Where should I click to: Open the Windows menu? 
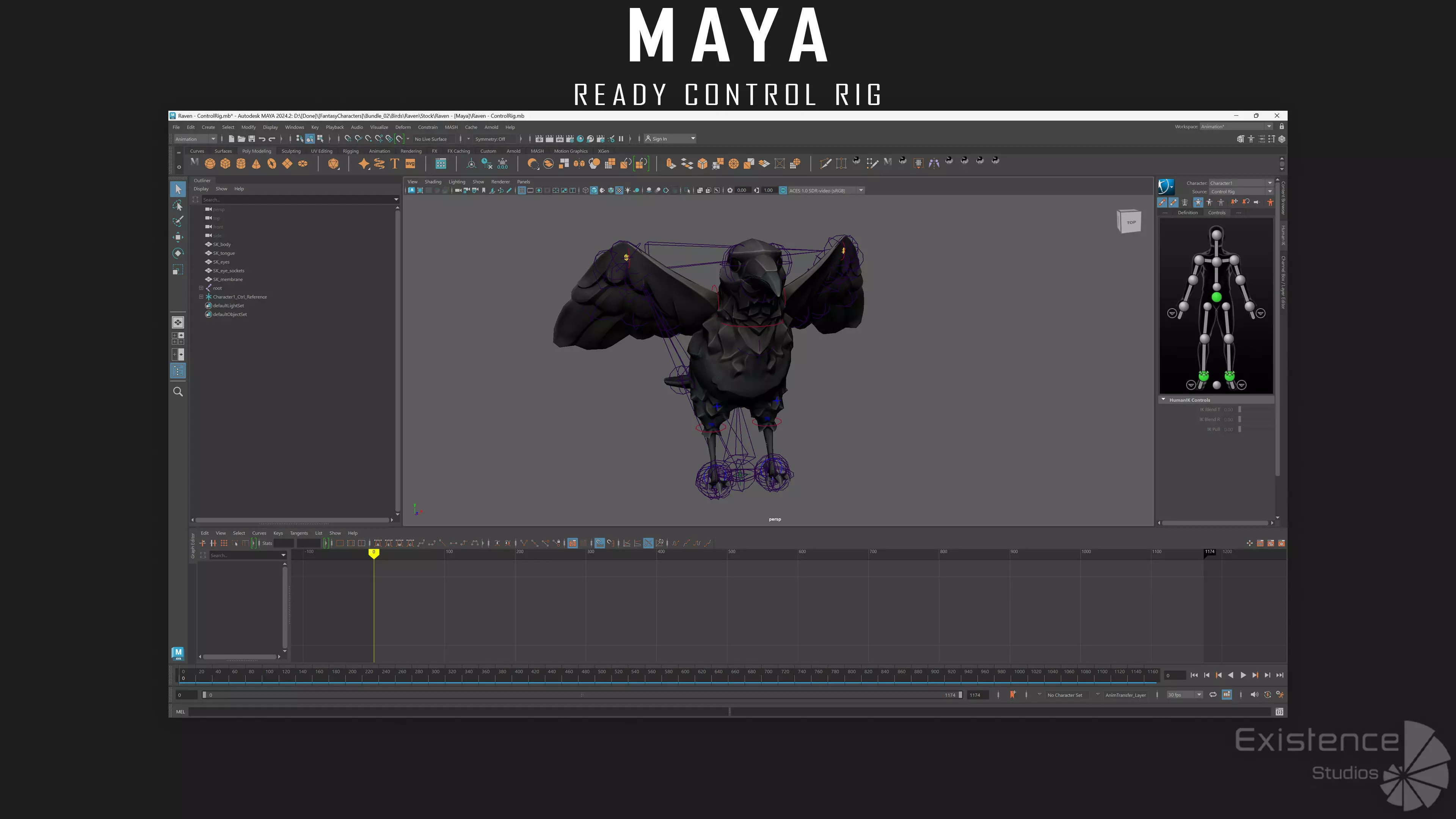point(295,127)
